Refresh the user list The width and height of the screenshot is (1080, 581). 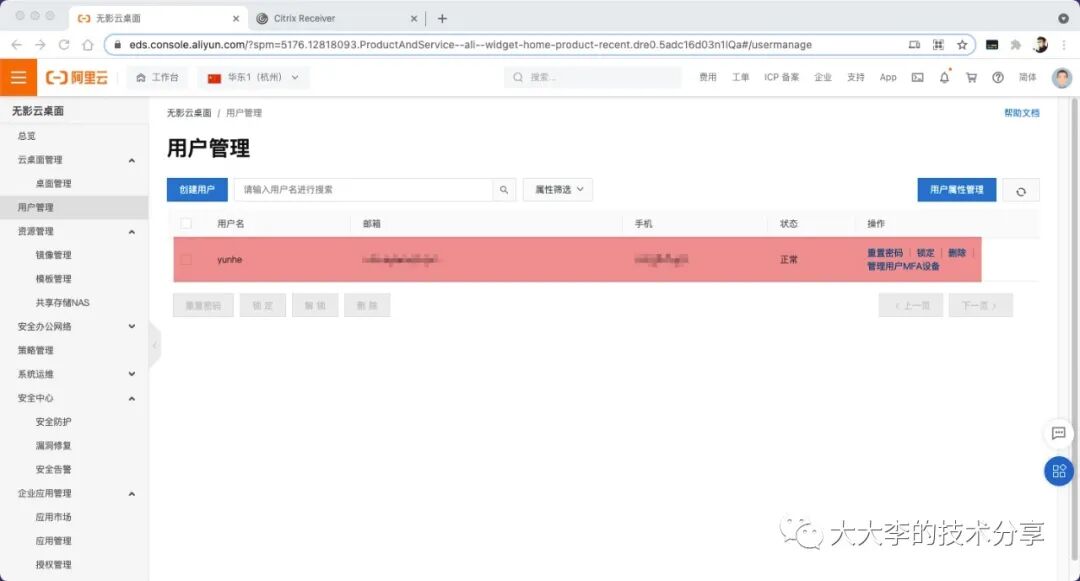click(x=1021, y=191)
